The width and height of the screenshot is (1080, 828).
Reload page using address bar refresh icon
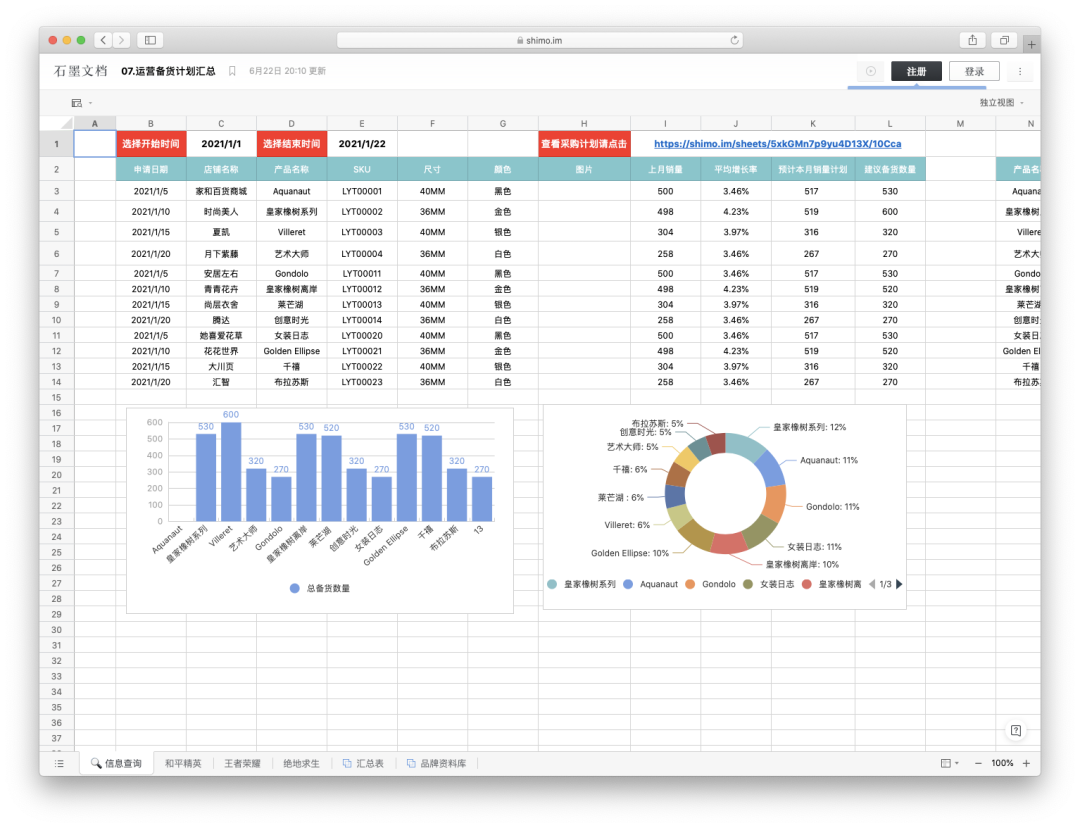734,40
